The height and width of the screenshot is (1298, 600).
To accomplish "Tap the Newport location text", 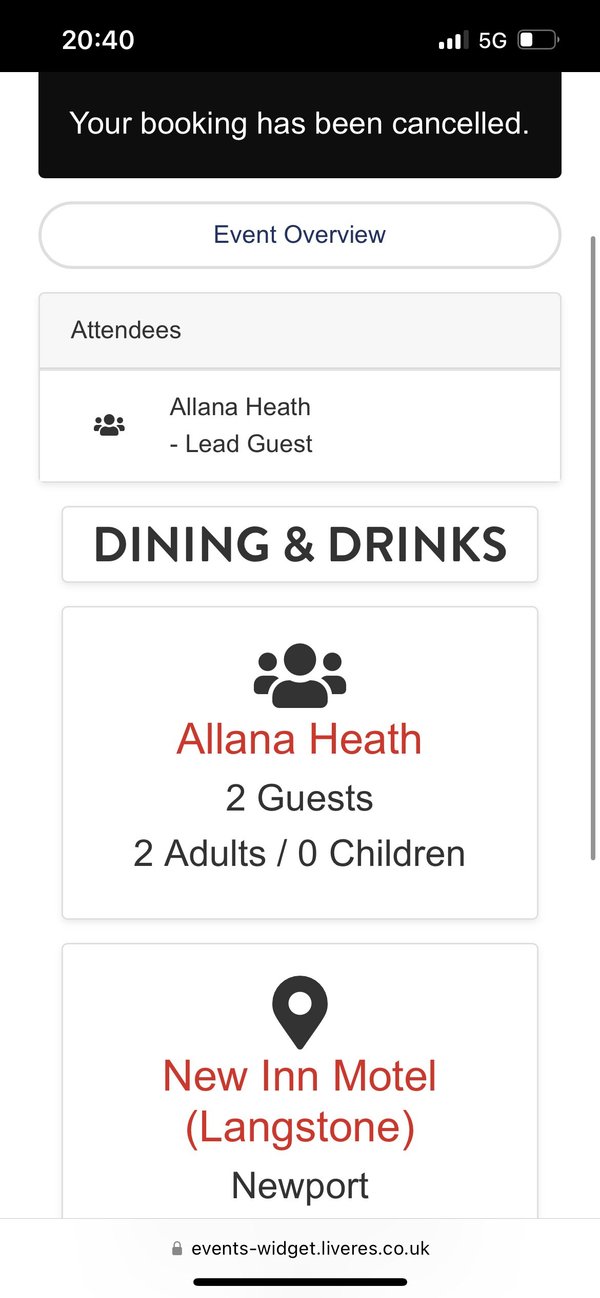I will (300, 1186).
